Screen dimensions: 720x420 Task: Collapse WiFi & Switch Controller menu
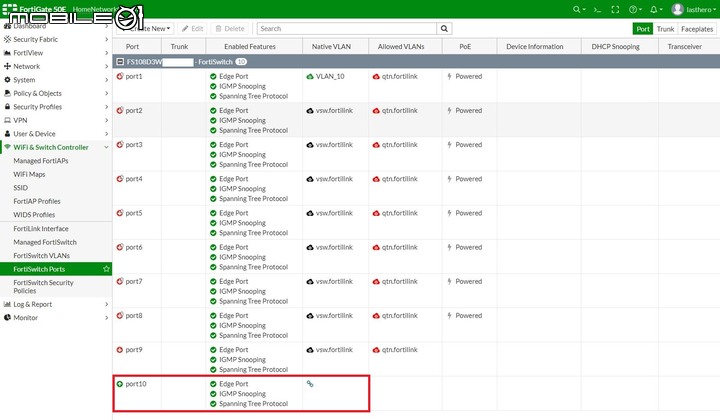tap(107, 147)
